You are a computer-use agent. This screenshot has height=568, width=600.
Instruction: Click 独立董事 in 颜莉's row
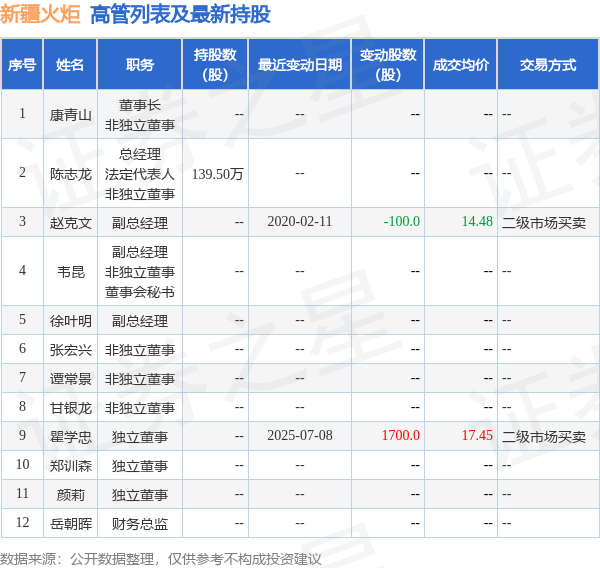click(x=140, y=495)
